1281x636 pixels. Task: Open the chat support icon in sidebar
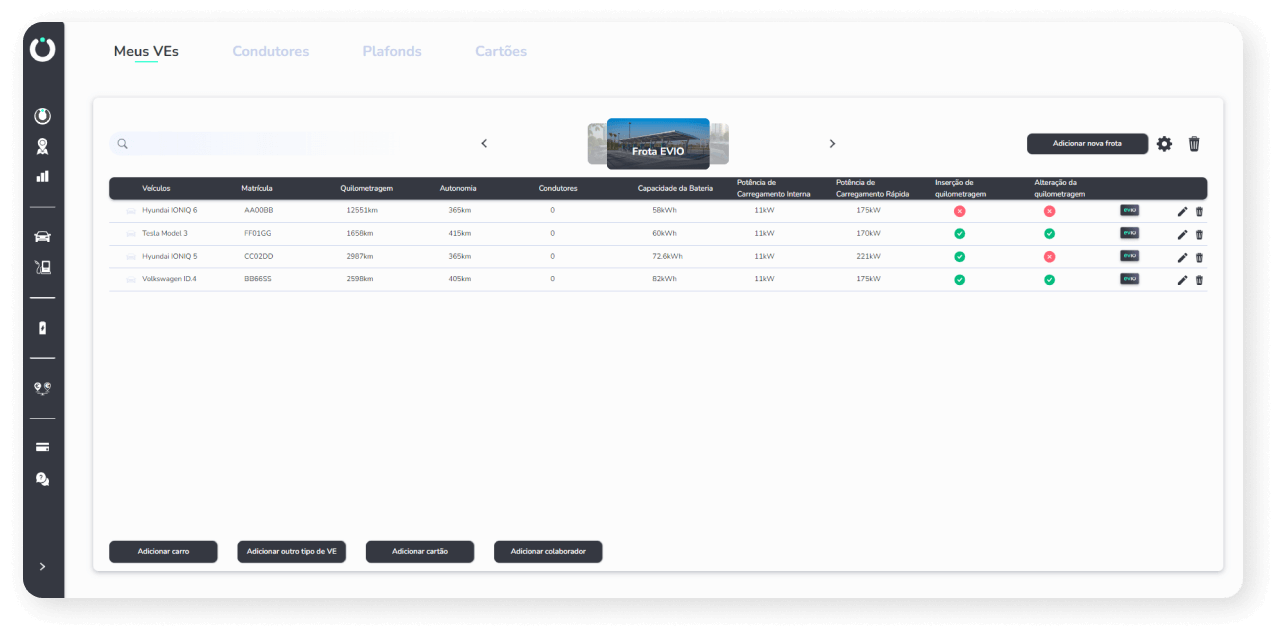[42, 479]
